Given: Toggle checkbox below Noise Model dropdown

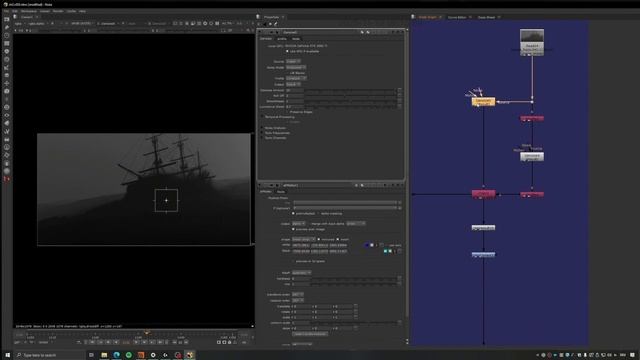Looking at the screenshot, I should (x=287, y=73).
